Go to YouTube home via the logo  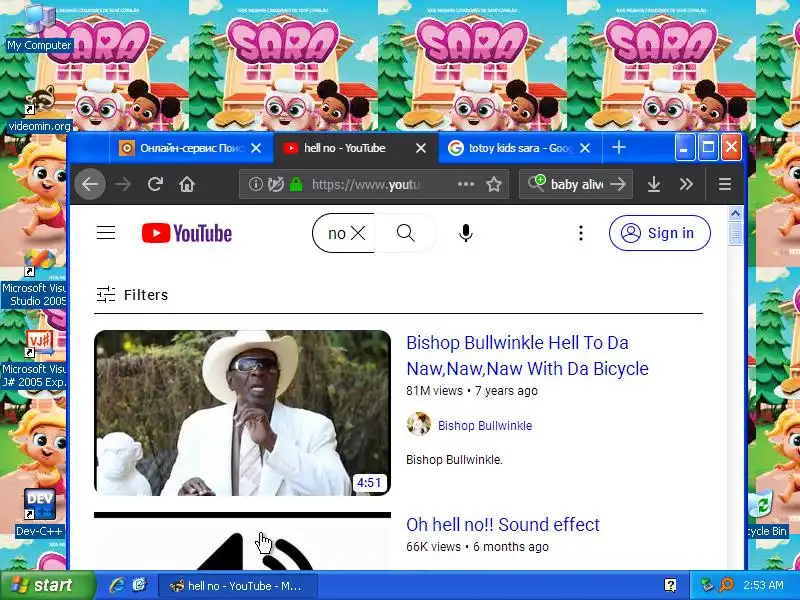tap(187, 233)
